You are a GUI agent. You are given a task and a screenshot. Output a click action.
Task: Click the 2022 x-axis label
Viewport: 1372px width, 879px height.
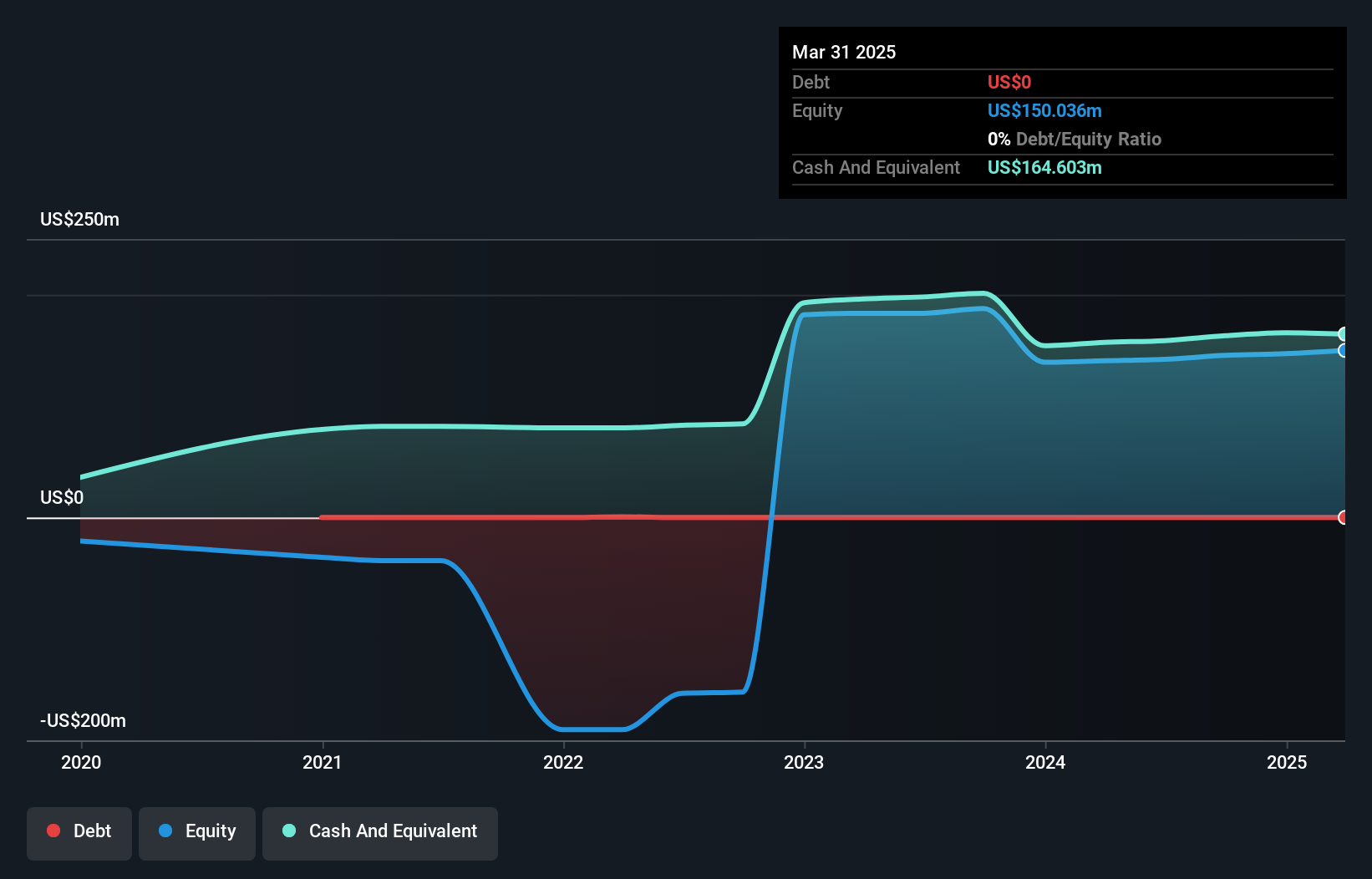pos(563,762)
